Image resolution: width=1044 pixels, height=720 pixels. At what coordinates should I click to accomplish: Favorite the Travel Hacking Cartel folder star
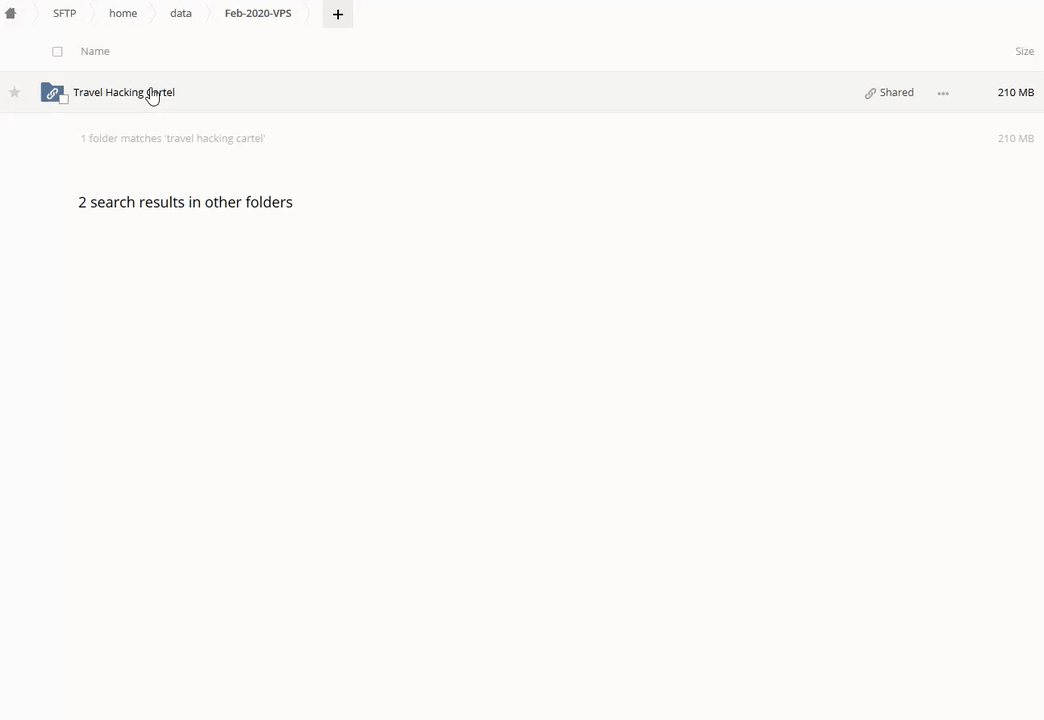(14, 92)
